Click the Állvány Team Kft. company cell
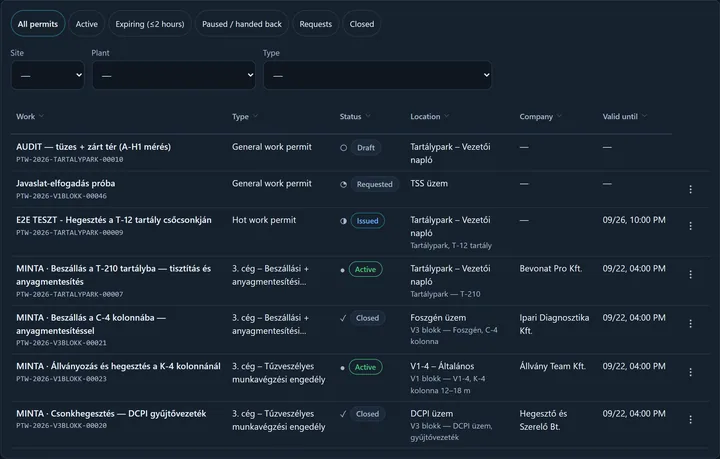 click(x=552, y=366)
